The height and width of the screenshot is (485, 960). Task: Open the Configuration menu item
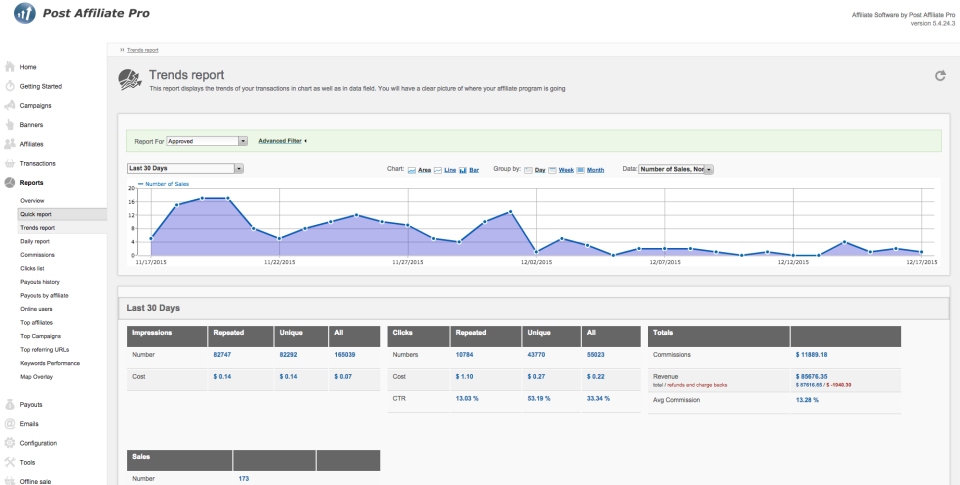click(x=38, y=443)
